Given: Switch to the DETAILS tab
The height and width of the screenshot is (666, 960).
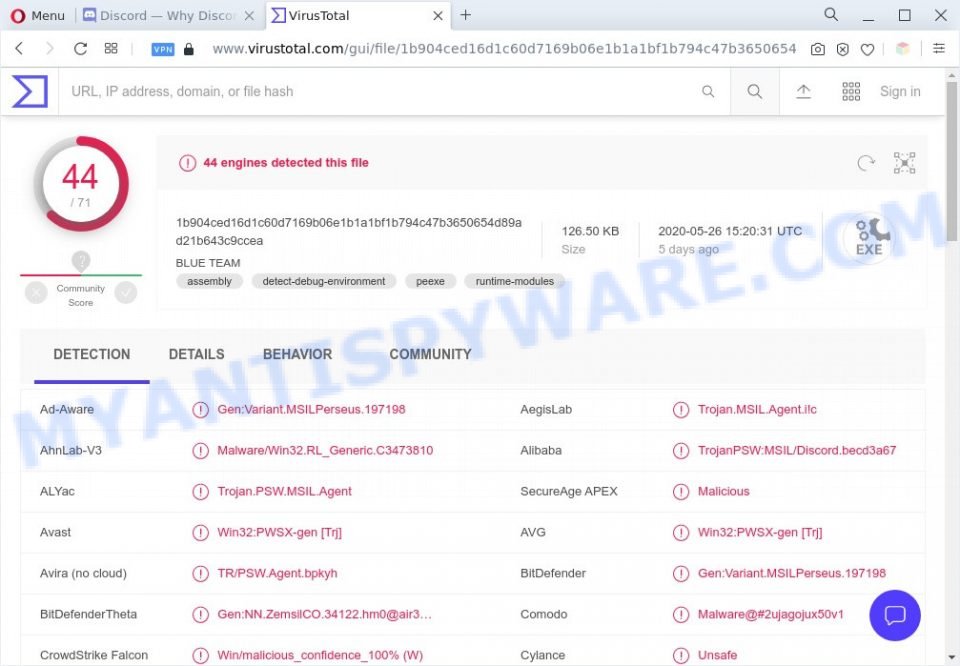Looking at the screenshot, I should pos(197,354).
